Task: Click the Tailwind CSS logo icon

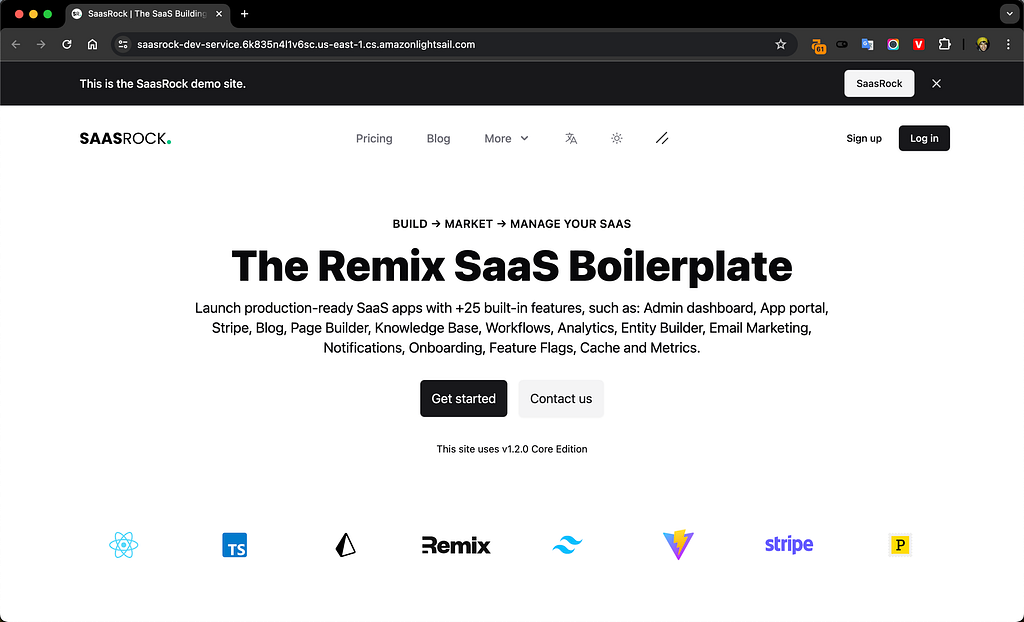Action: [x=567, y=545]
